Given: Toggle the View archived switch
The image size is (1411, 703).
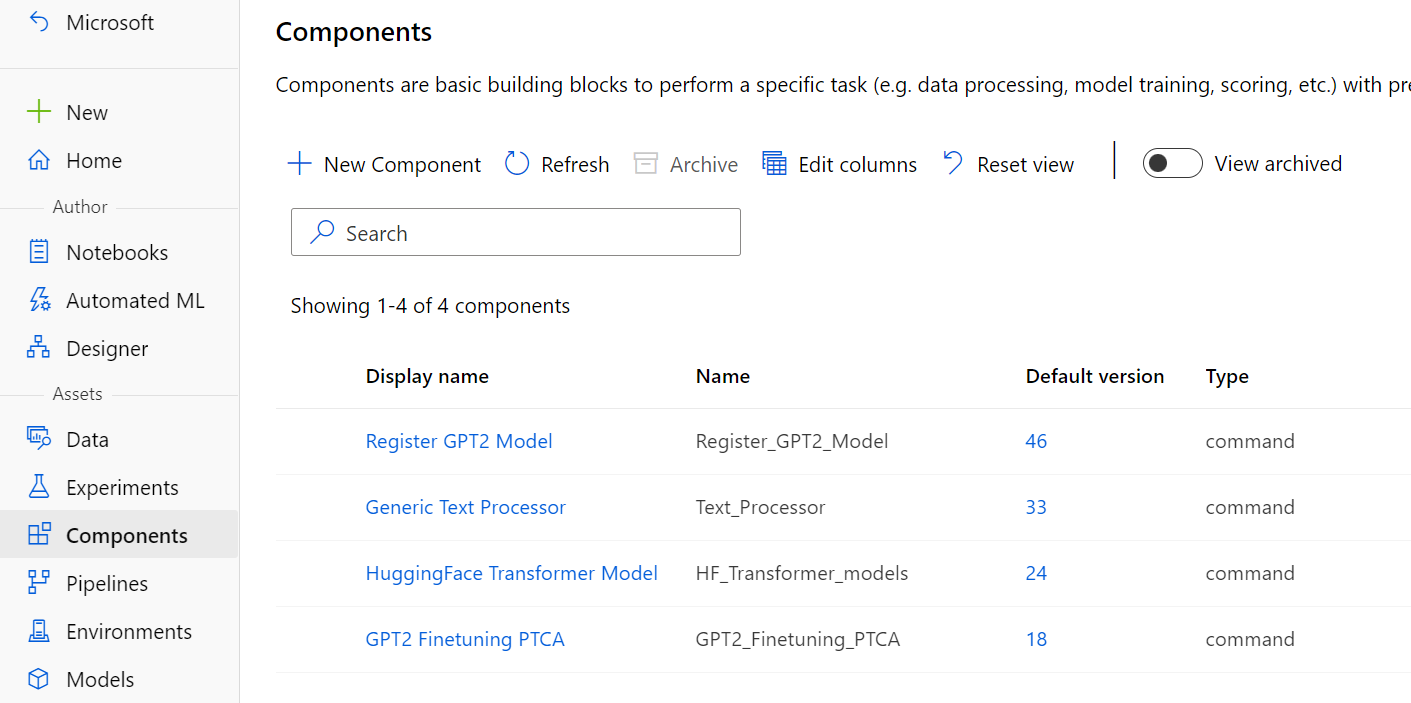Looking at the screenshot, I should coord(1172,163).
